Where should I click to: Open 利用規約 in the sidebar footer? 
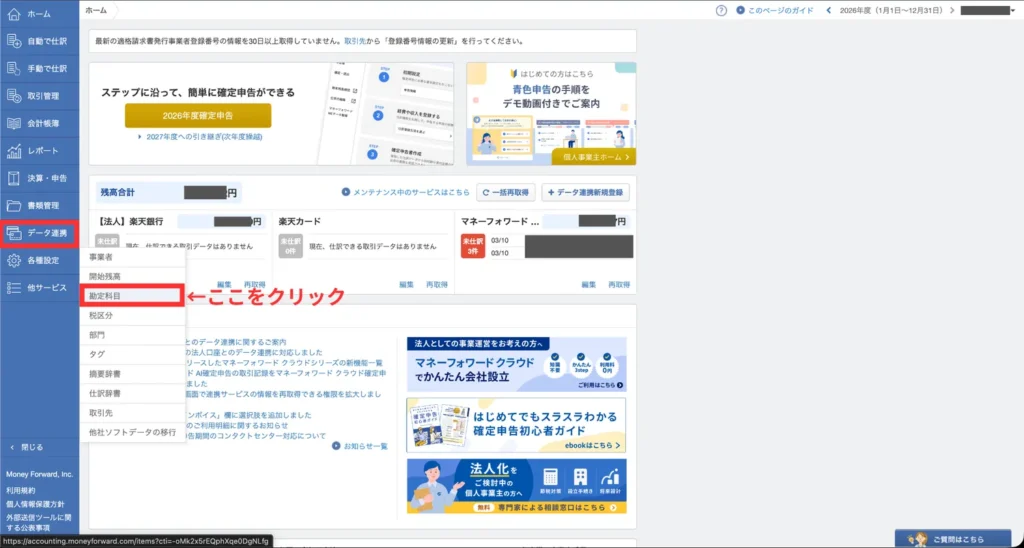(21, 490)
